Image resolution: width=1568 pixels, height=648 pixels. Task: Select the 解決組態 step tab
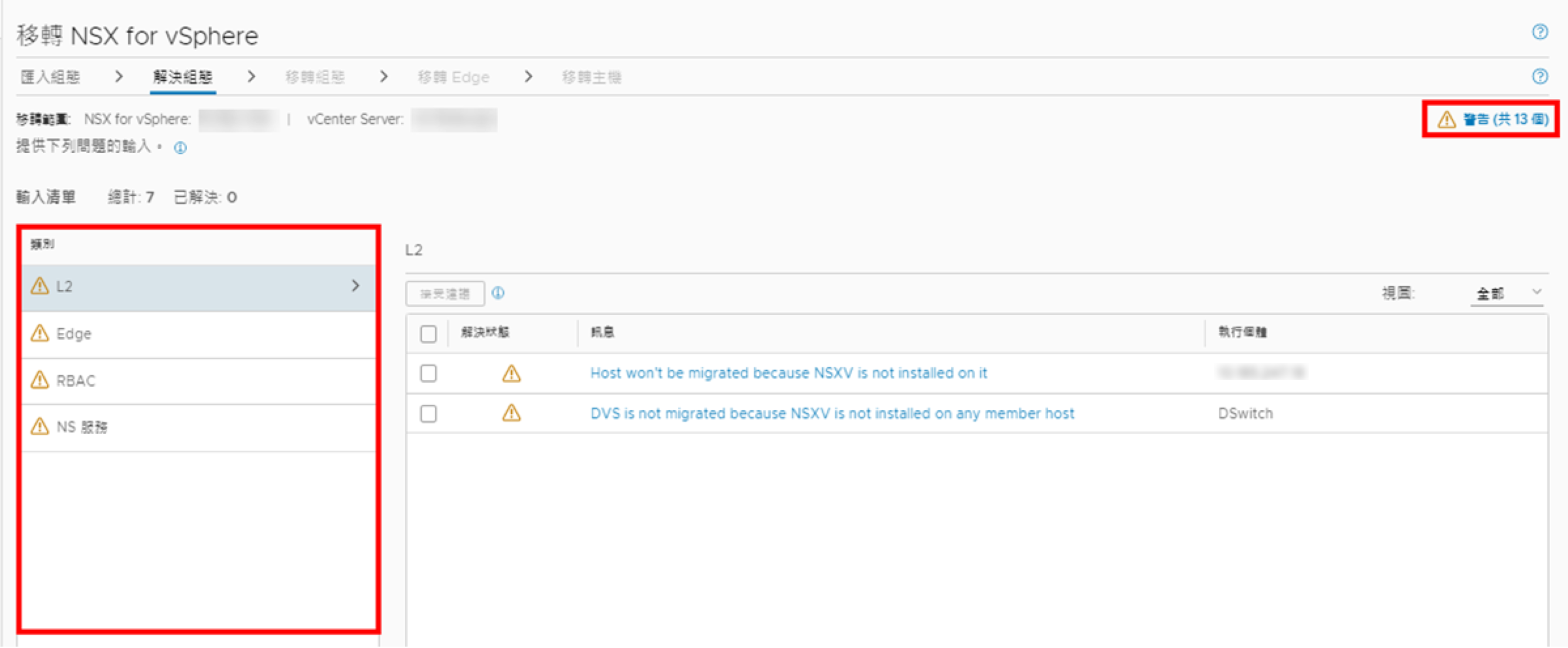click(182, 77)
